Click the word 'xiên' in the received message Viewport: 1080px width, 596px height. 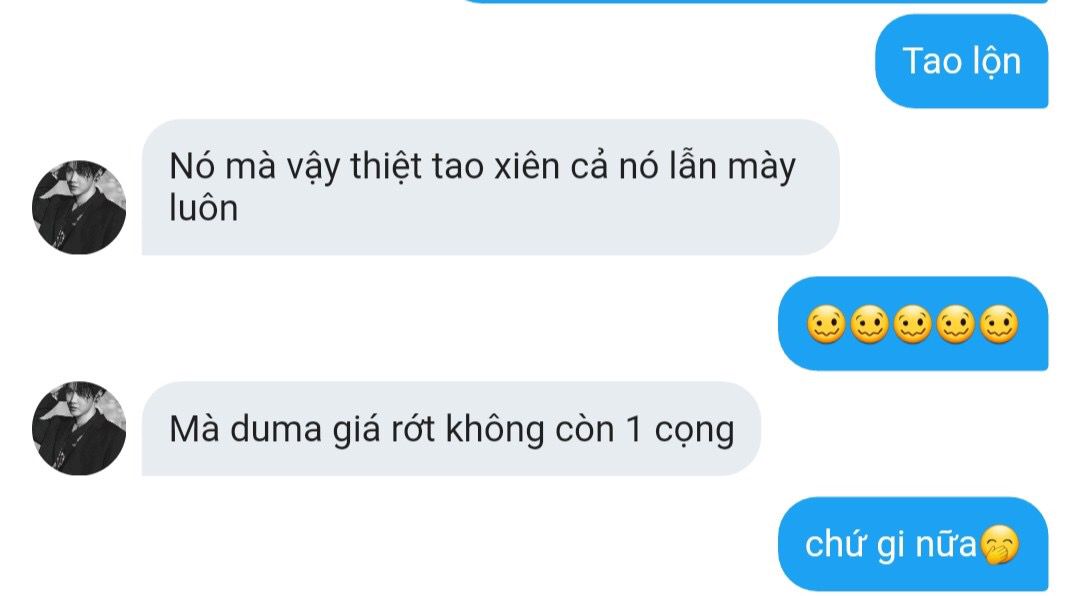[x=526, y=166]
